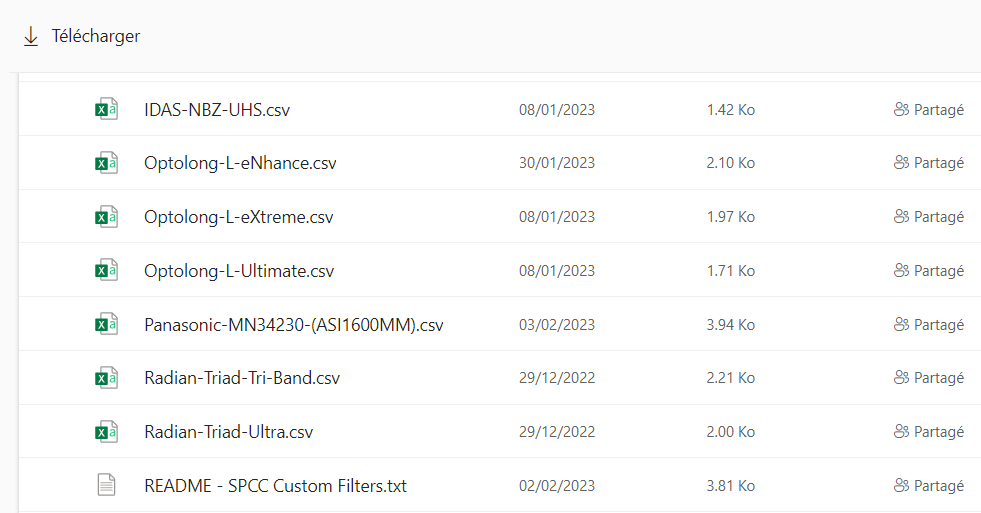Click size 1.97 Ko value
The image size is (981, 513).
click(731, 216)
